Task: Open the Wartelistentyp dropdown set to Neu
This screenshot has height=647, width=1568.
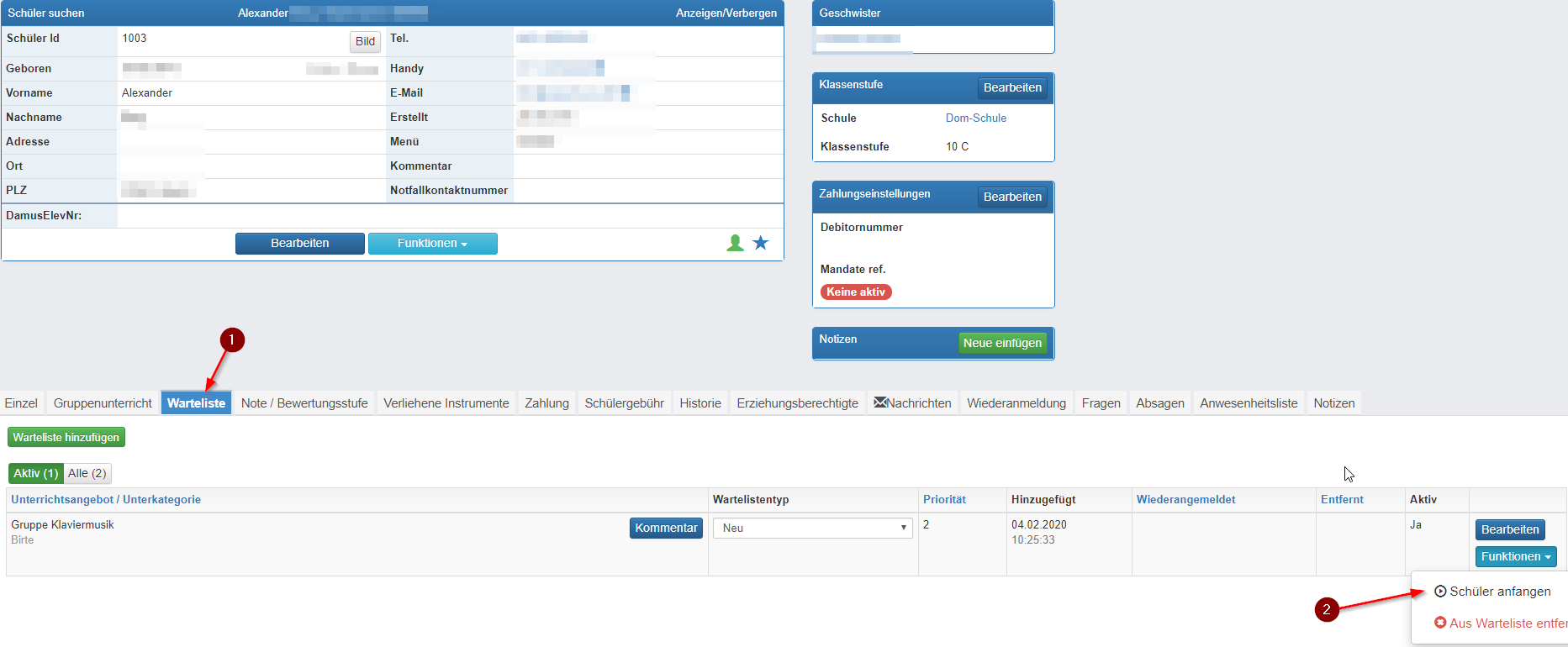Action: [x=813, y=528]
